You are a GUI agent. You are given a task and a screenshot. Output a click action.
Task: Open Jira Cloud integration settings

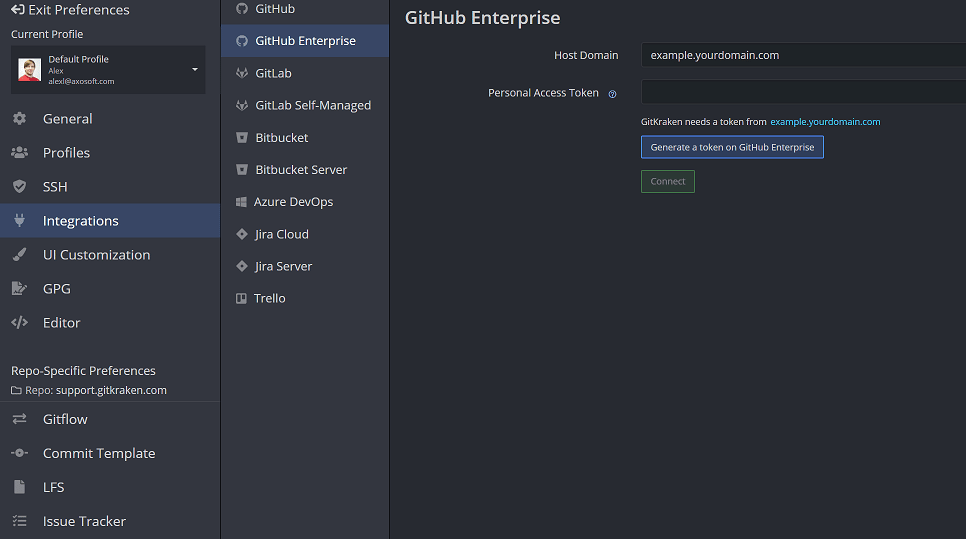281,234
